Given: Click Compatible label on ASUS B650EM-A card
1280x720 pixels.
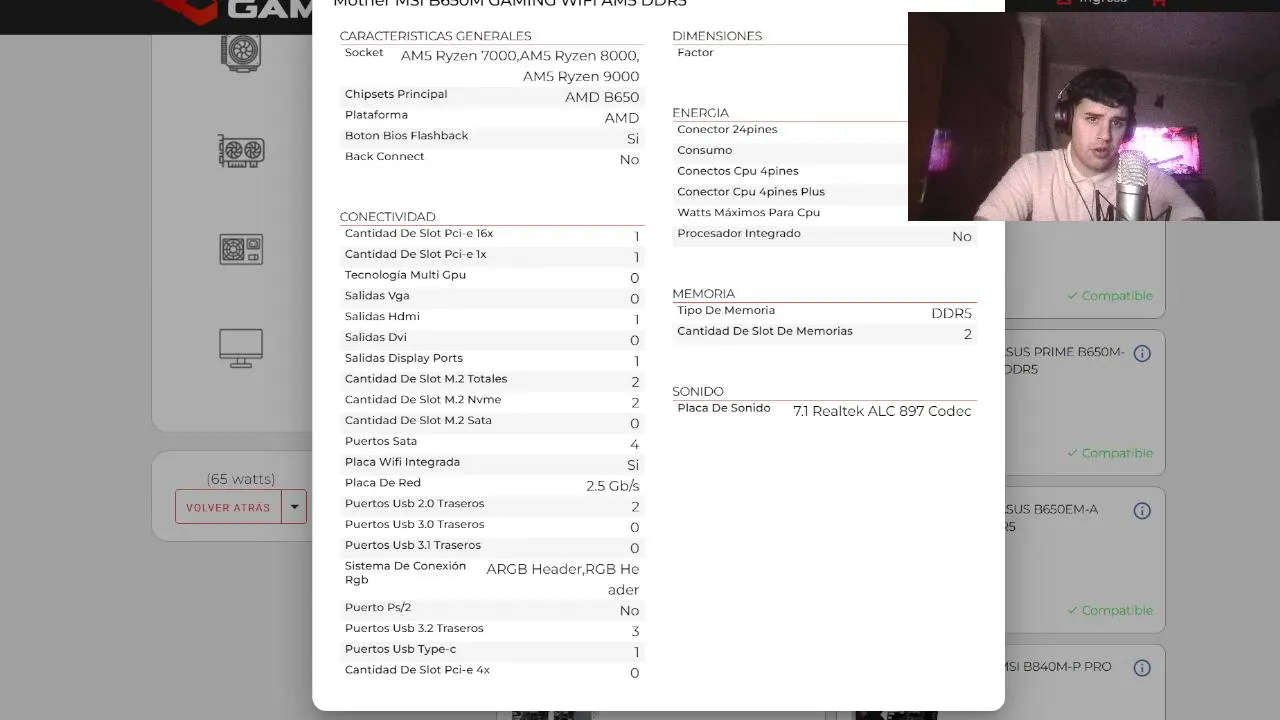Looking at the screenshot, I should [x=1109, y=610].
